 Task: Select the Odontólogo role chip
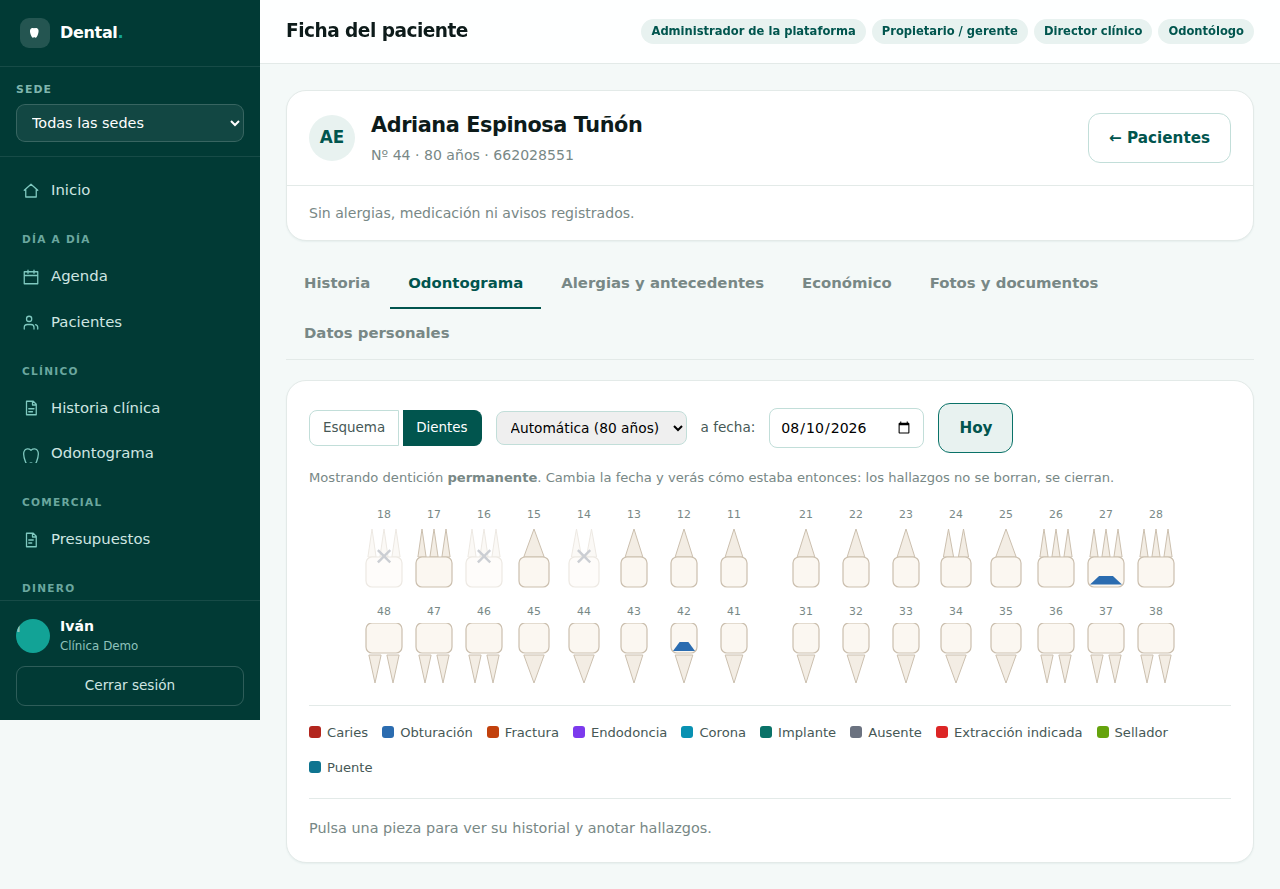pos(1206,31)
